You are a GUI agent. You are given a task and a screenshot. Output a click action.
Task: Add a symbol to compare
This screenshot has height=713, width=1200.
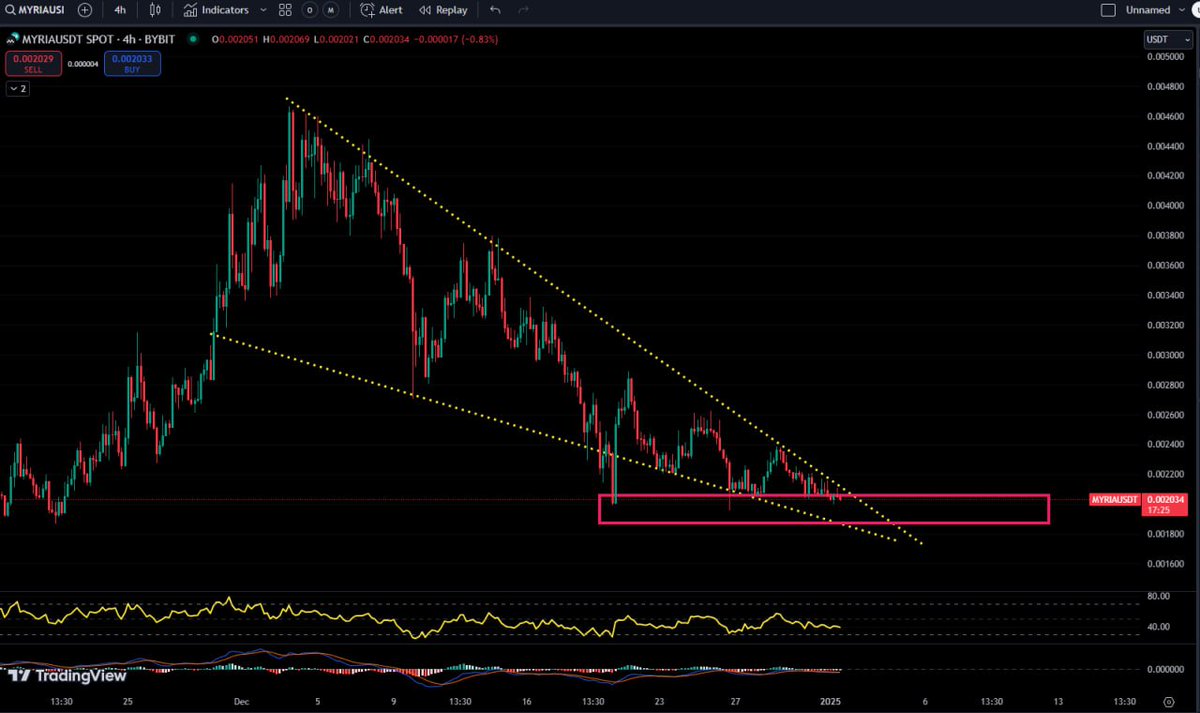click(x=85, y=10)
